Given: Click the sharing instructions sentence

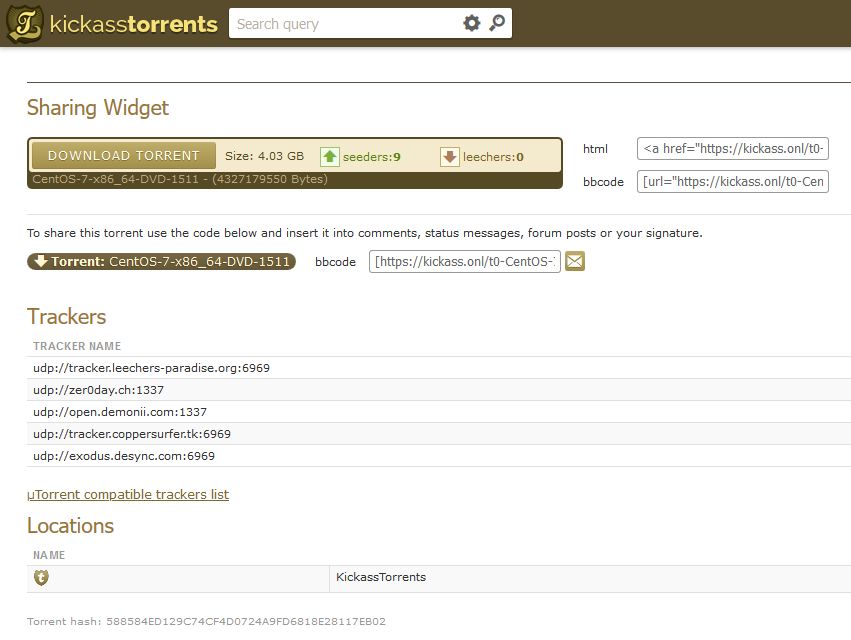Looking at the screenshot, I should [365, 233].
